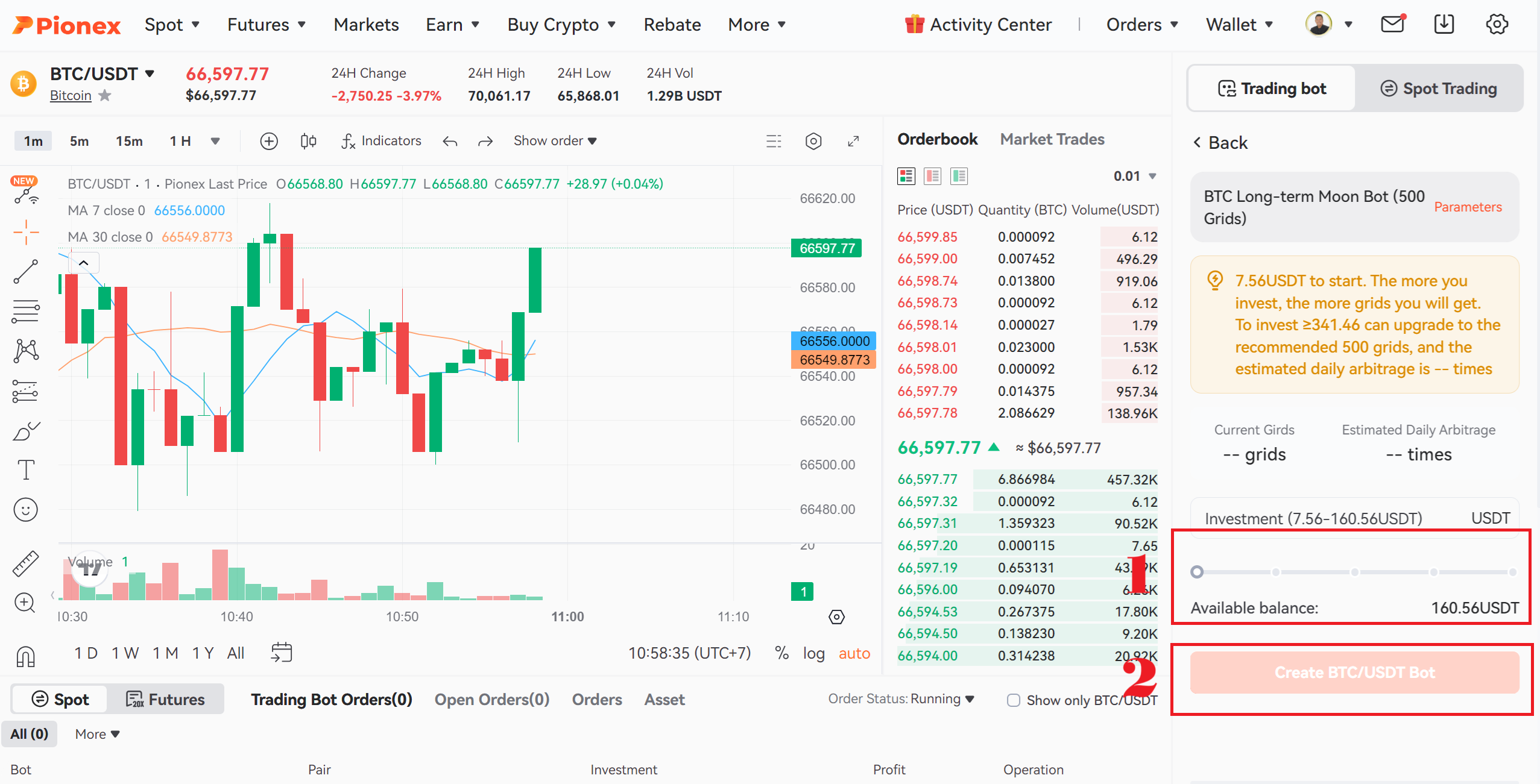The height and width of the screenshot is (784, 1540).
Task: Open the Futures navigation dropdown
Action: pyautogui.click(x=267, y=25)
